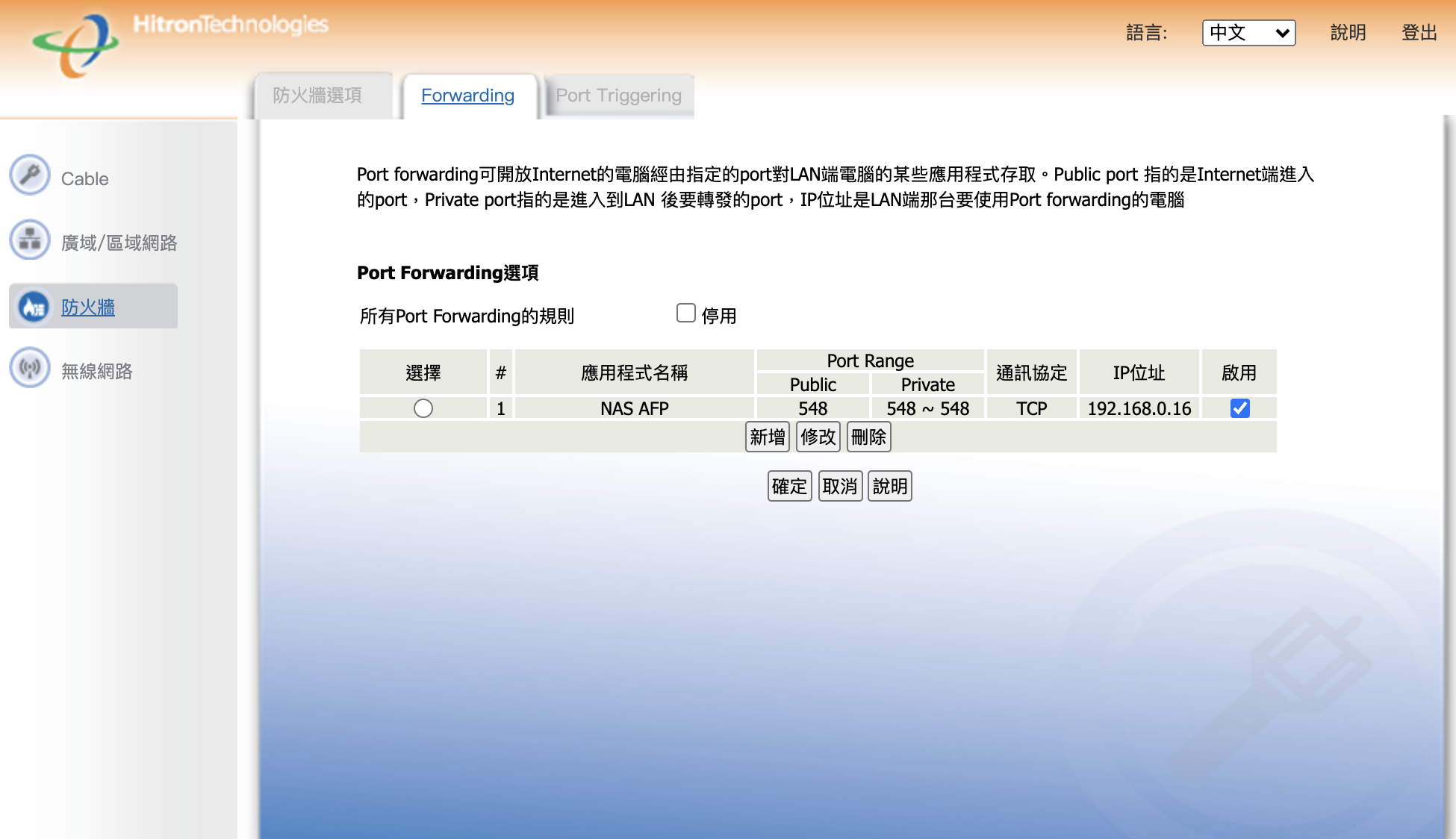Click the 刪除 button
The height and width of the screenshot is (839, 1456).
click(869, 437)
